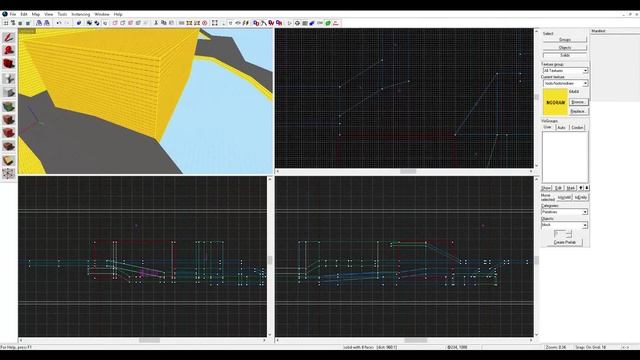The height and width of the screenshot is (360, 640).
Task: Click the Browse texture button
Action: pyautogui.click(x=578, y=102)
